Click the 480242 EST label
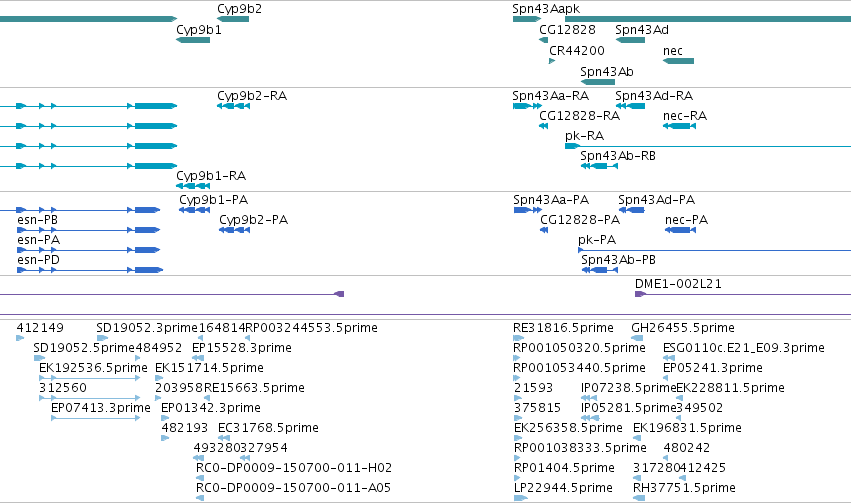Viewport: 851px width, 503px height. [687, 449]
